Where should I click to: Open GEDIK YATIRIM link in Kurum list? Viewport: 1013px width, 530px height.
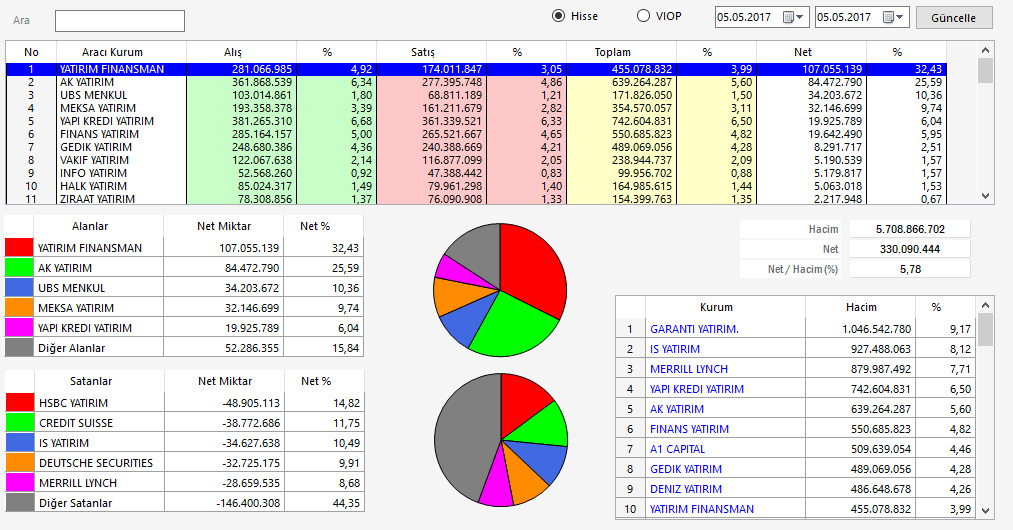click(686, 469)
